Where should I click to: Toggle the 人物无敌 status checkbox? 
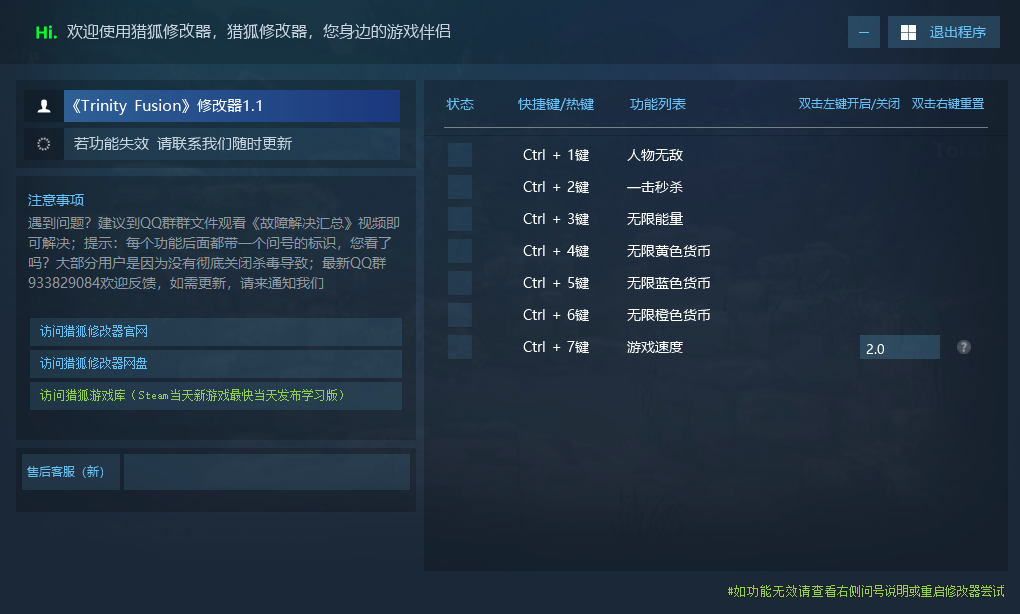[x=460, y=155]
